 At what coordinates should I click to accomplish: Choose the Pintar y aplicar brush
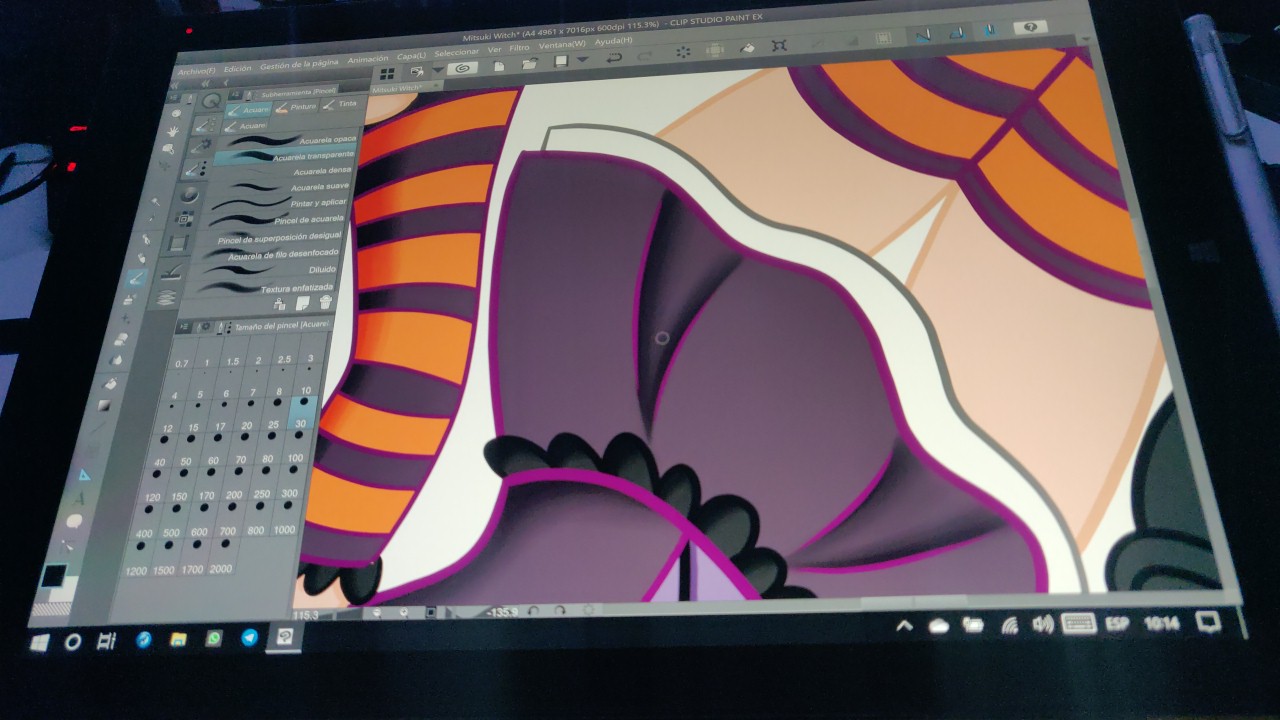click(277, 202)
